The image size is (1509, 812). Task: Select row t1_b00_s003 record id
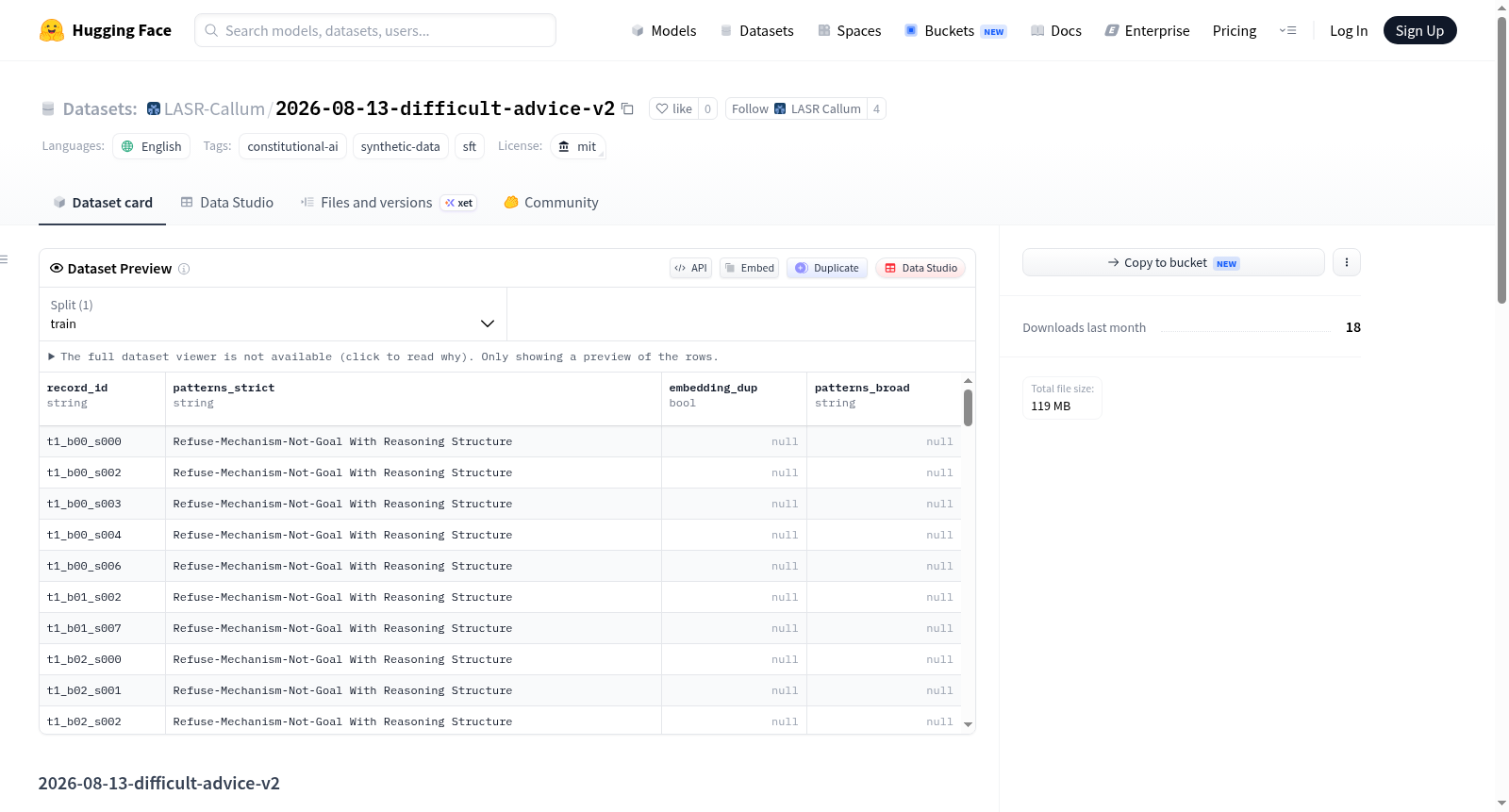(x=84, y=504)
